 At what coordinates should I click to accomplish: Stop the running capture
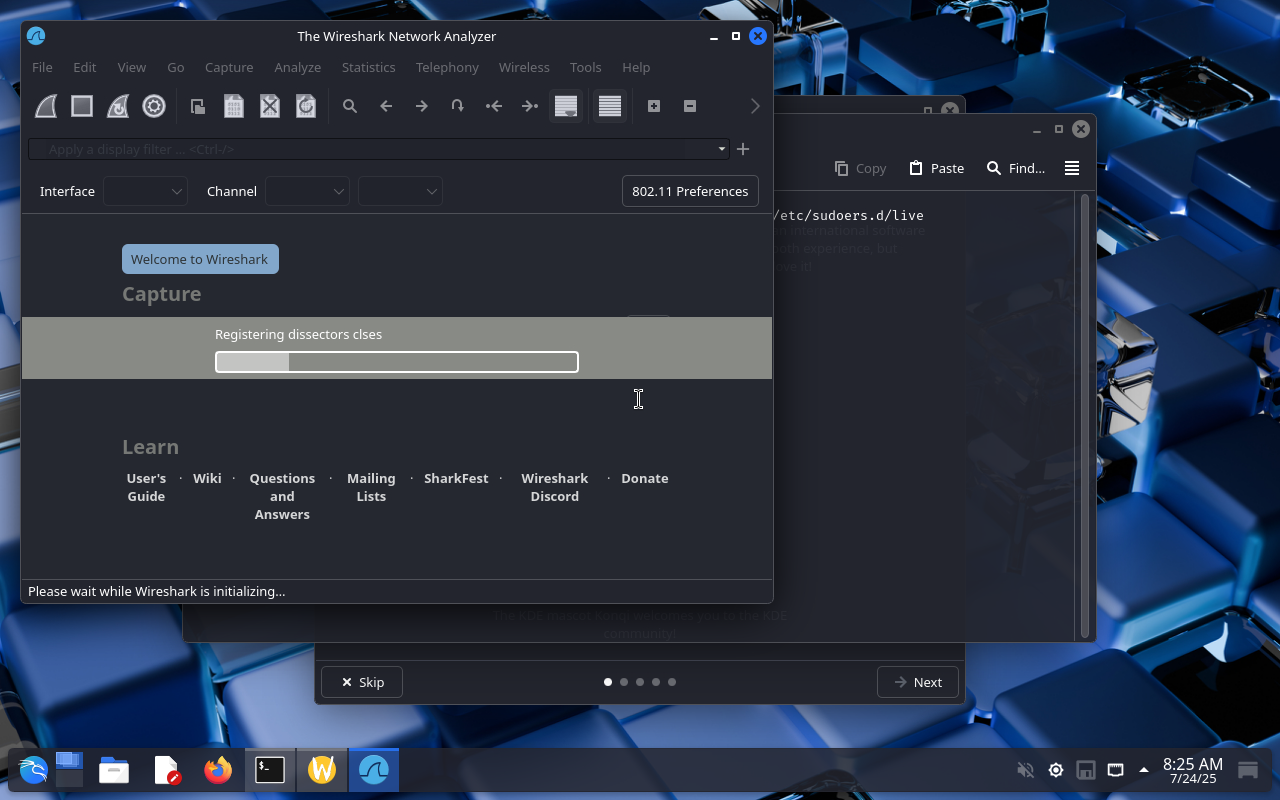(82, 106)
